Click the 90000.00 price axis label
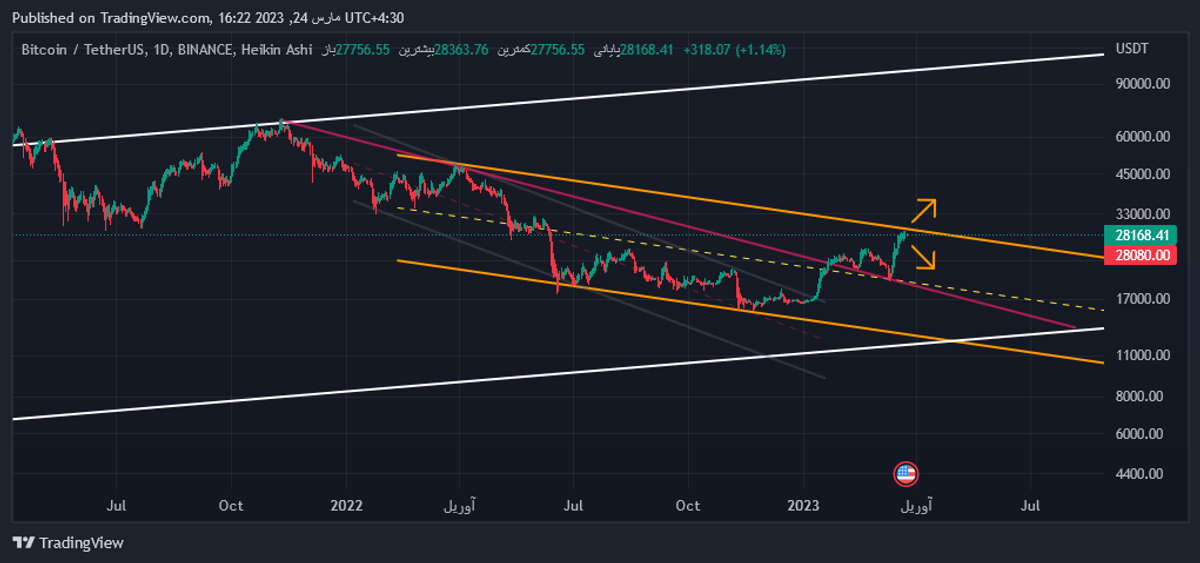This screenshot has width=1200, height=563. pos(1142,84)
